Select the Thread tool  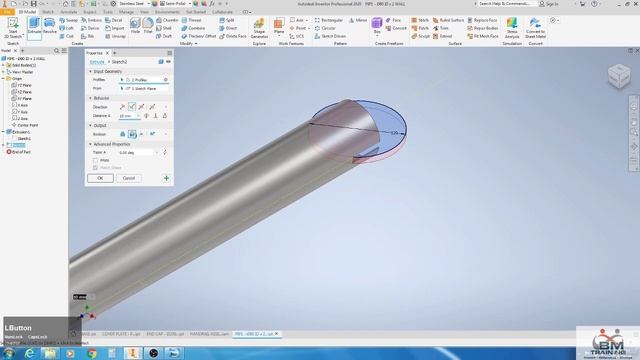[x=191, y=20]
